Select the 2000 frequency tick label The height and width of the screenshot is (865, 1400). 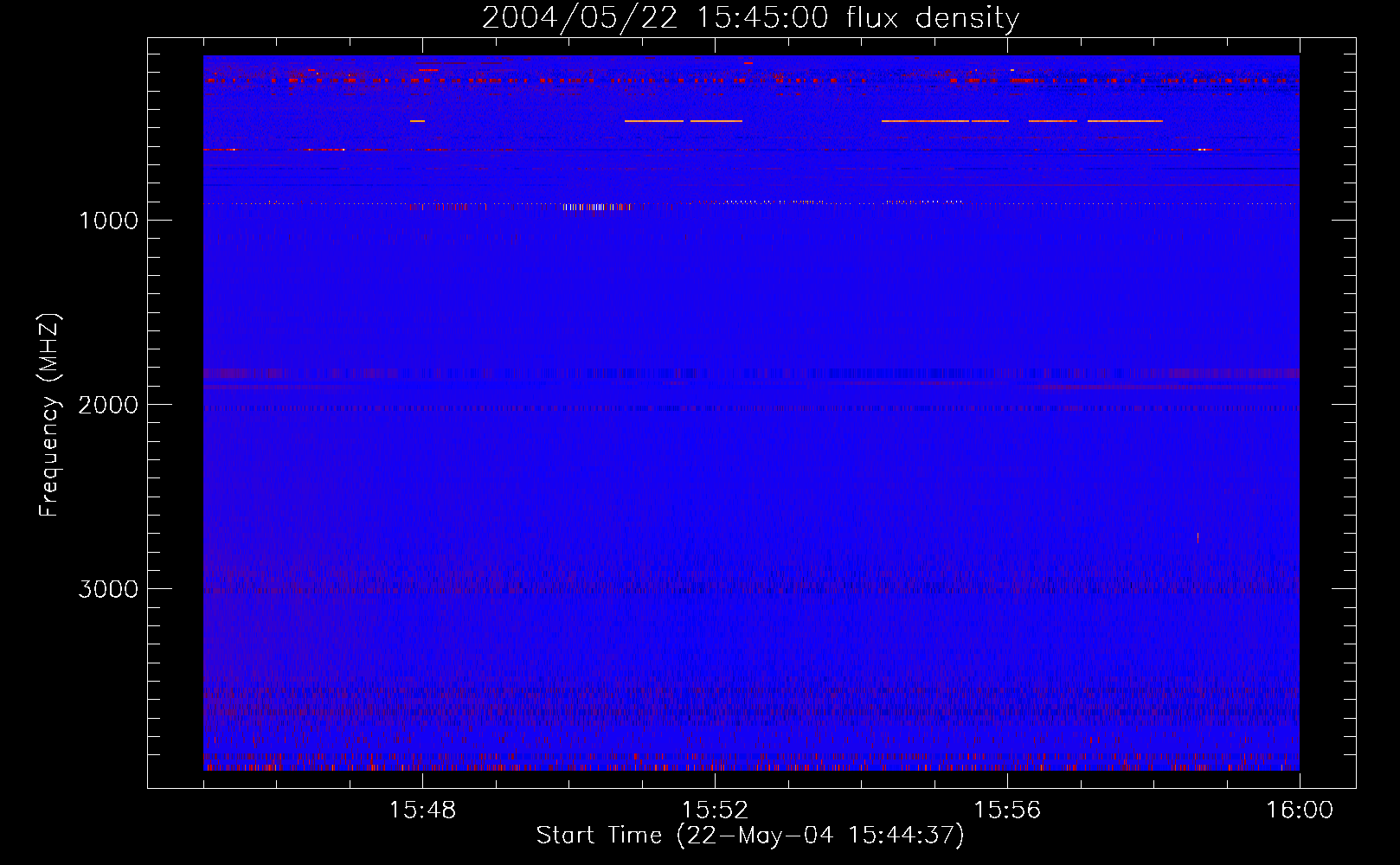(x=108, y=405)
